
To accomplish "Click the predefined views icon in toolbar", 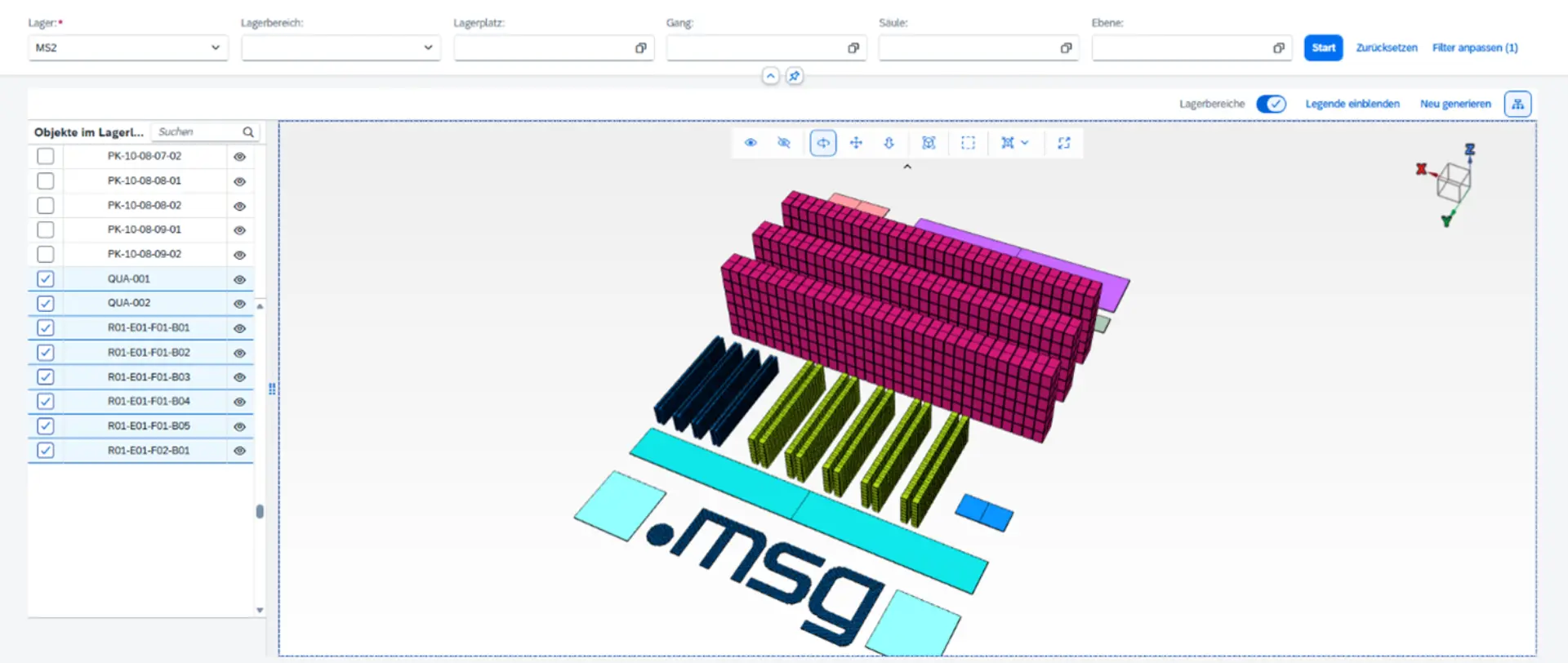I will click(1008, 143).
